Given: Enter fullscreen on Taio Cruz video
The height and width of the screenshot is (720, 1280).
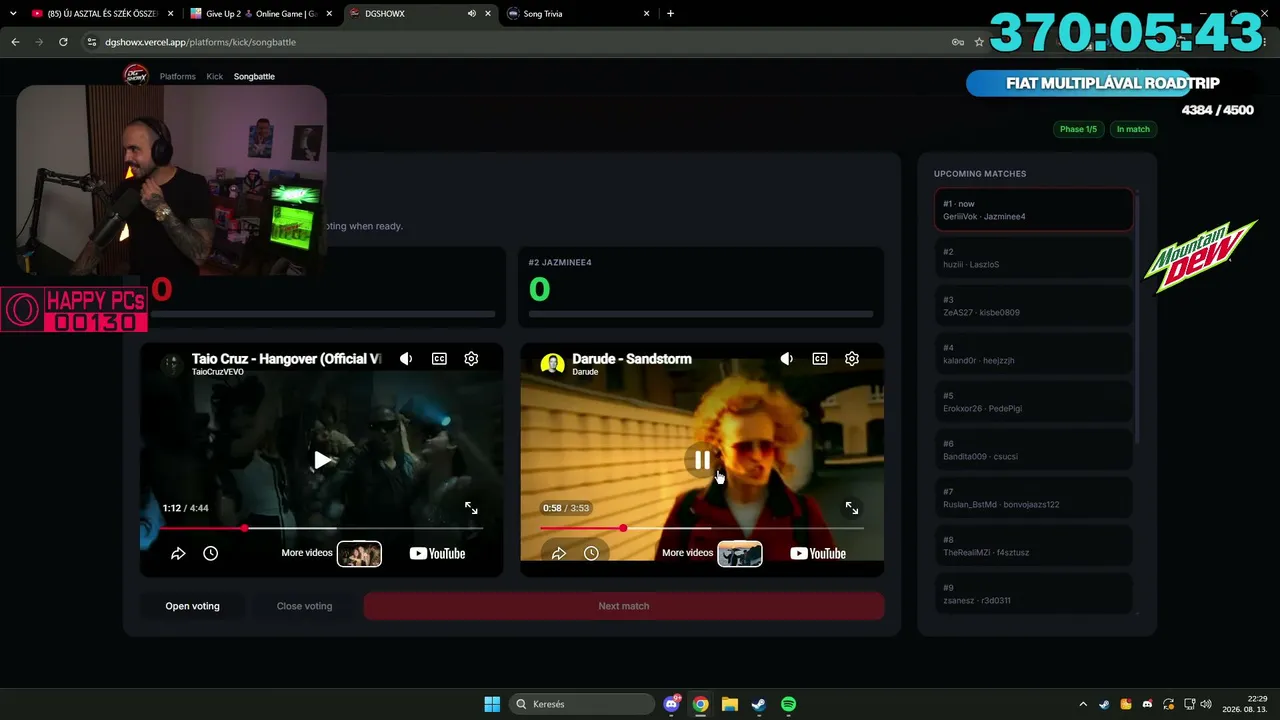Looking at the screenshot, I should coord(471,508).
